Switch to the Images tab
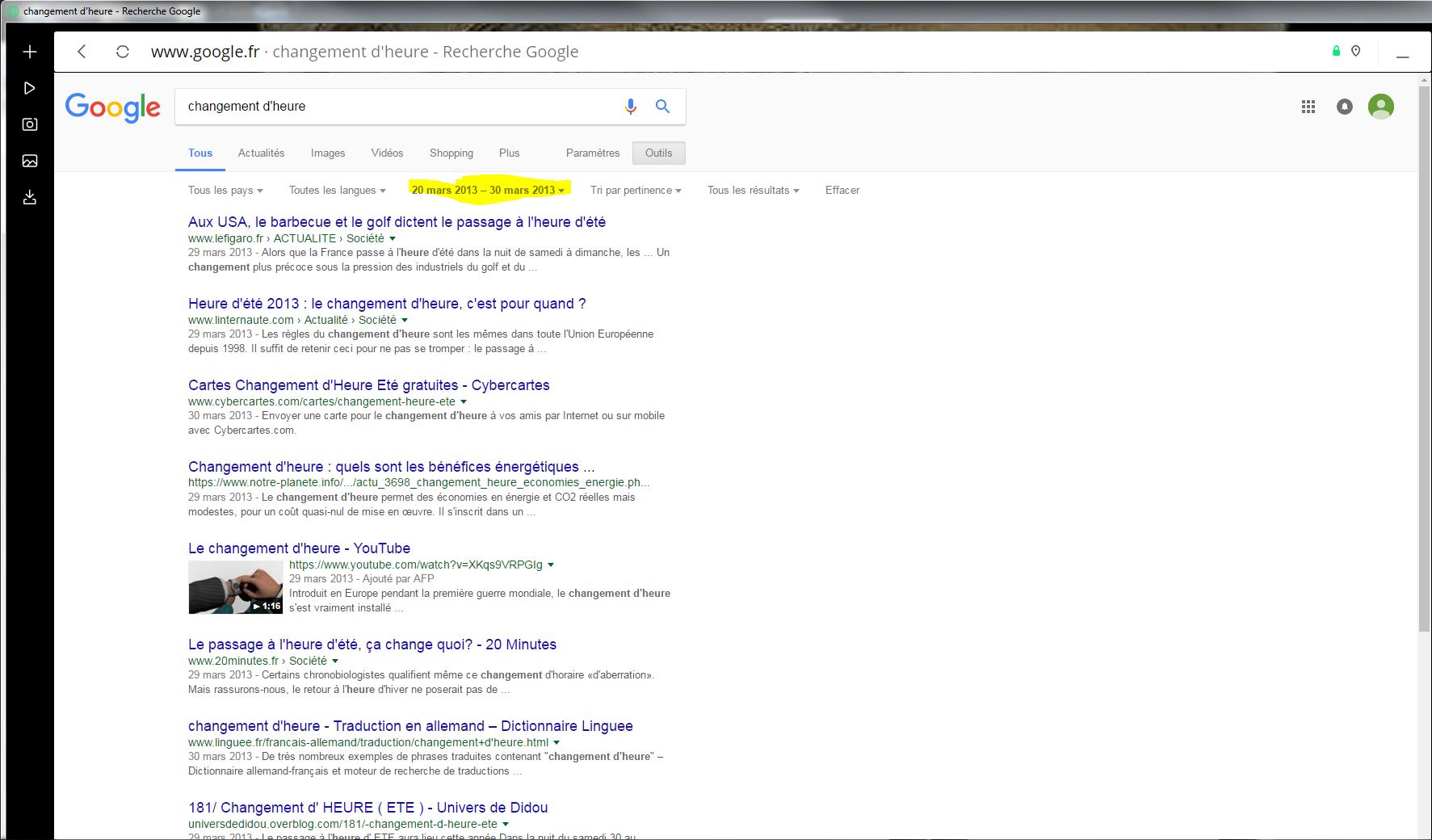Screen dimensions: 1432x840 click(x=327, y=153)
